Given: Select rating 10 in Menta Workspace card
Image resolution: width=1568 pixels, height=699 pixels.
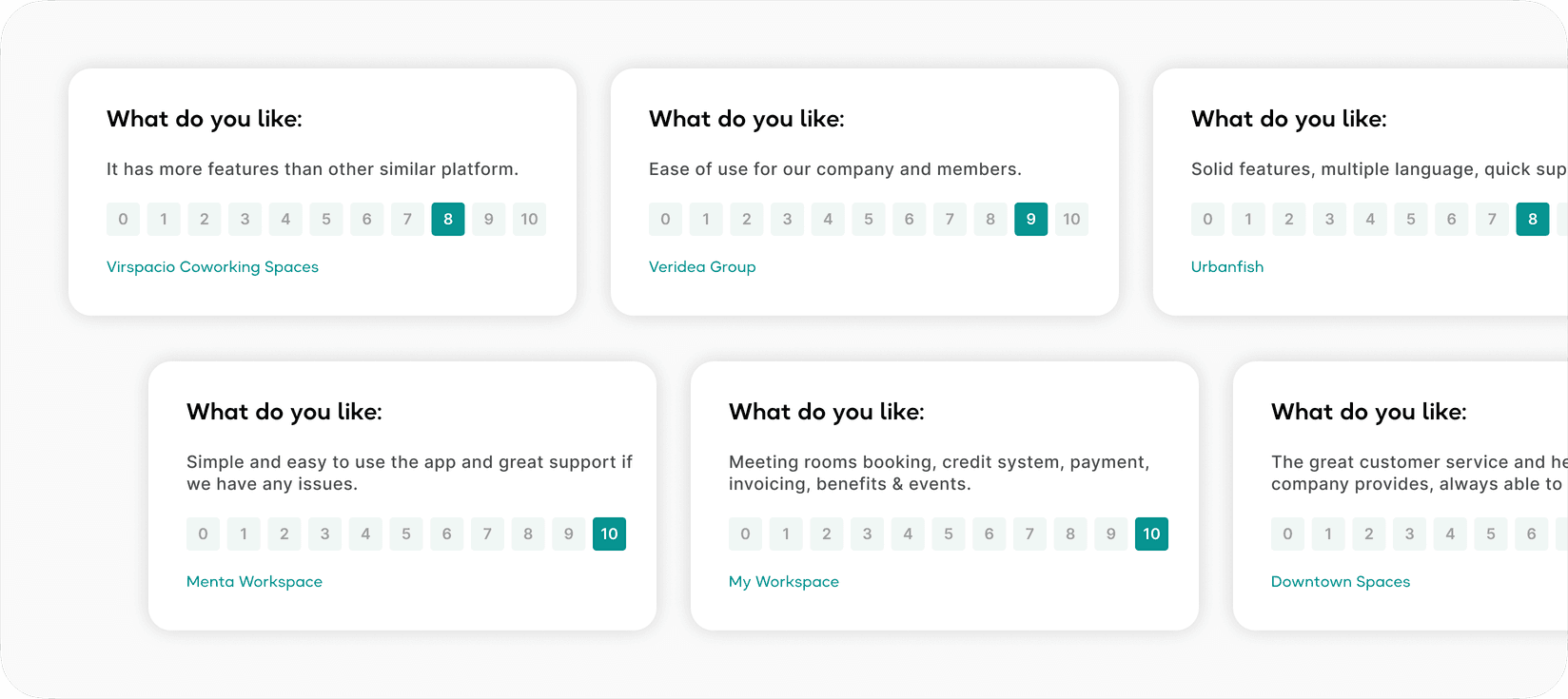Looking at the screenshot, I should click(x=609, y=534).
